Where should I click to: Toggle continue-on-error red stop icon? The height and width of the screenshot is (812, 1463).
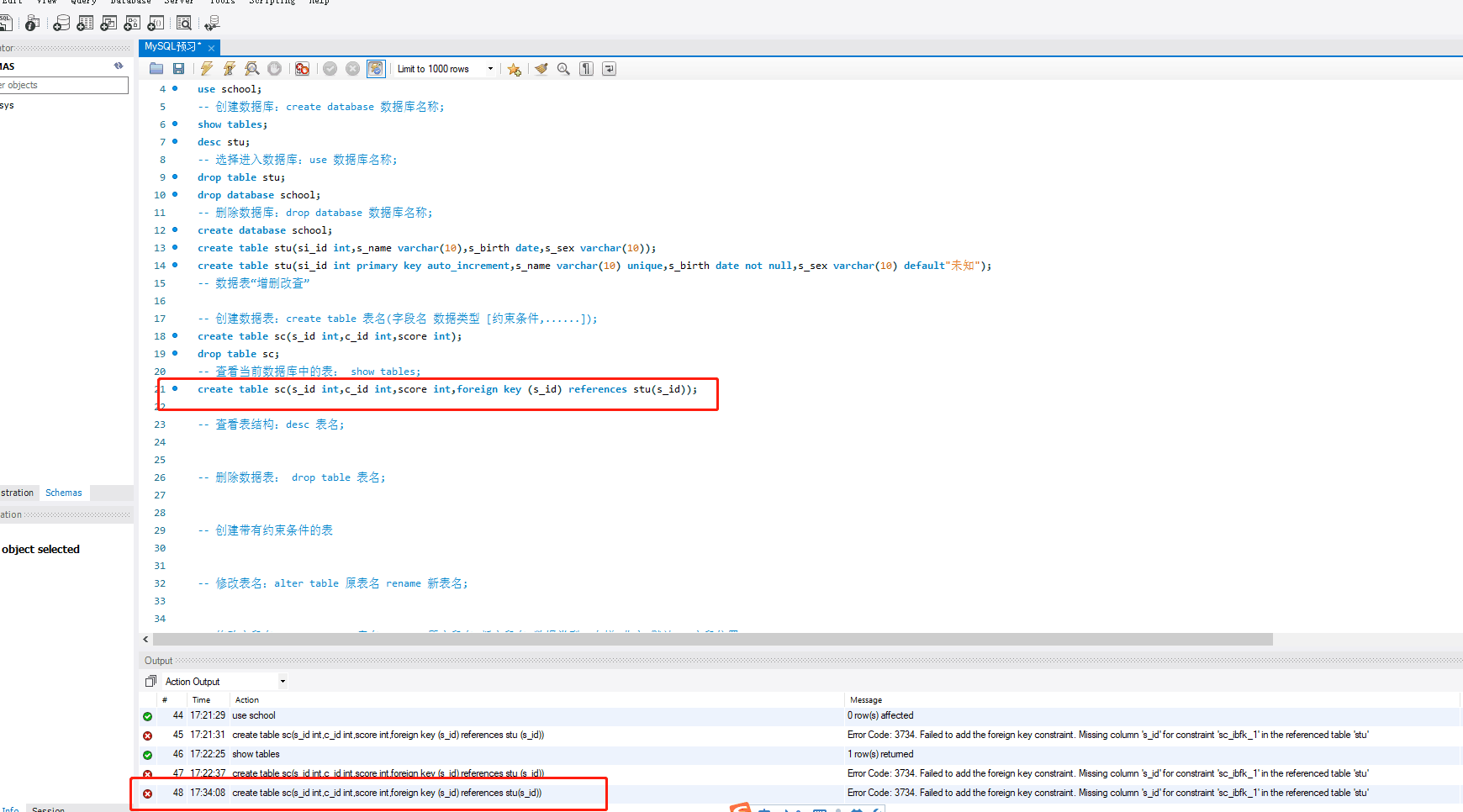click(x=302, y=69)
